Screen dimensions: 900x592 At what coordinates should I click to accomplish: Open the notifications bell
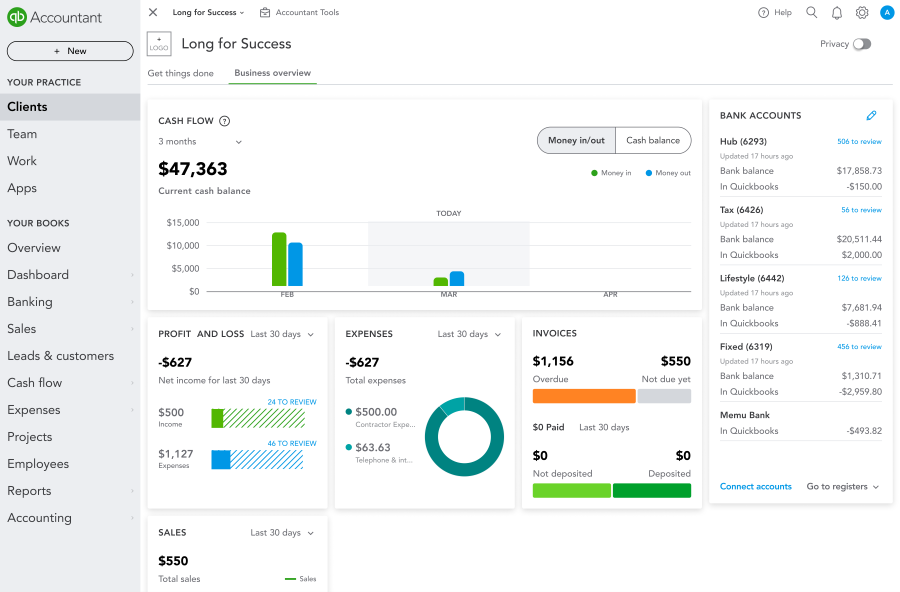pyautogui.click(x=837, y=13)
